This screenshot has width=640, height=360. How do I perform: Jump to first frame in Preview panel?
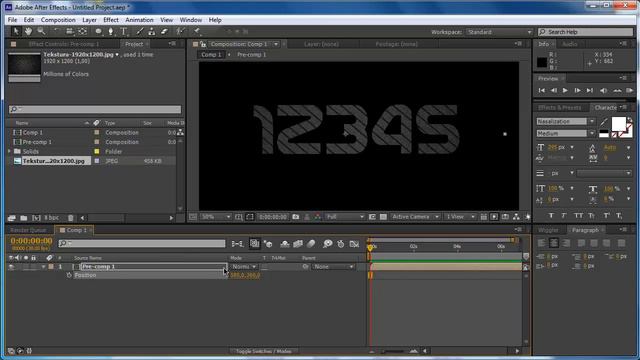542,90
